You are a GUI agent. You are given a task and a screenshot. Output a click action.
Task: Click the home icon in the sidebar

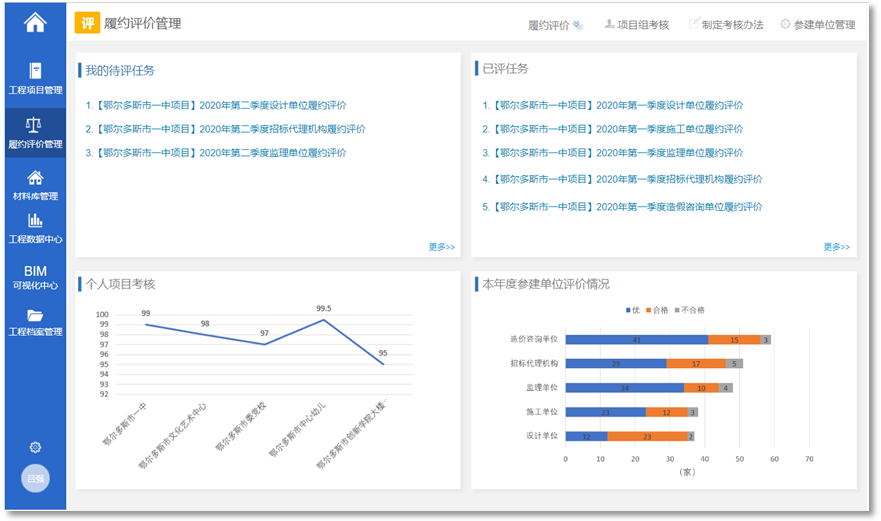click(x=35, y=22)
